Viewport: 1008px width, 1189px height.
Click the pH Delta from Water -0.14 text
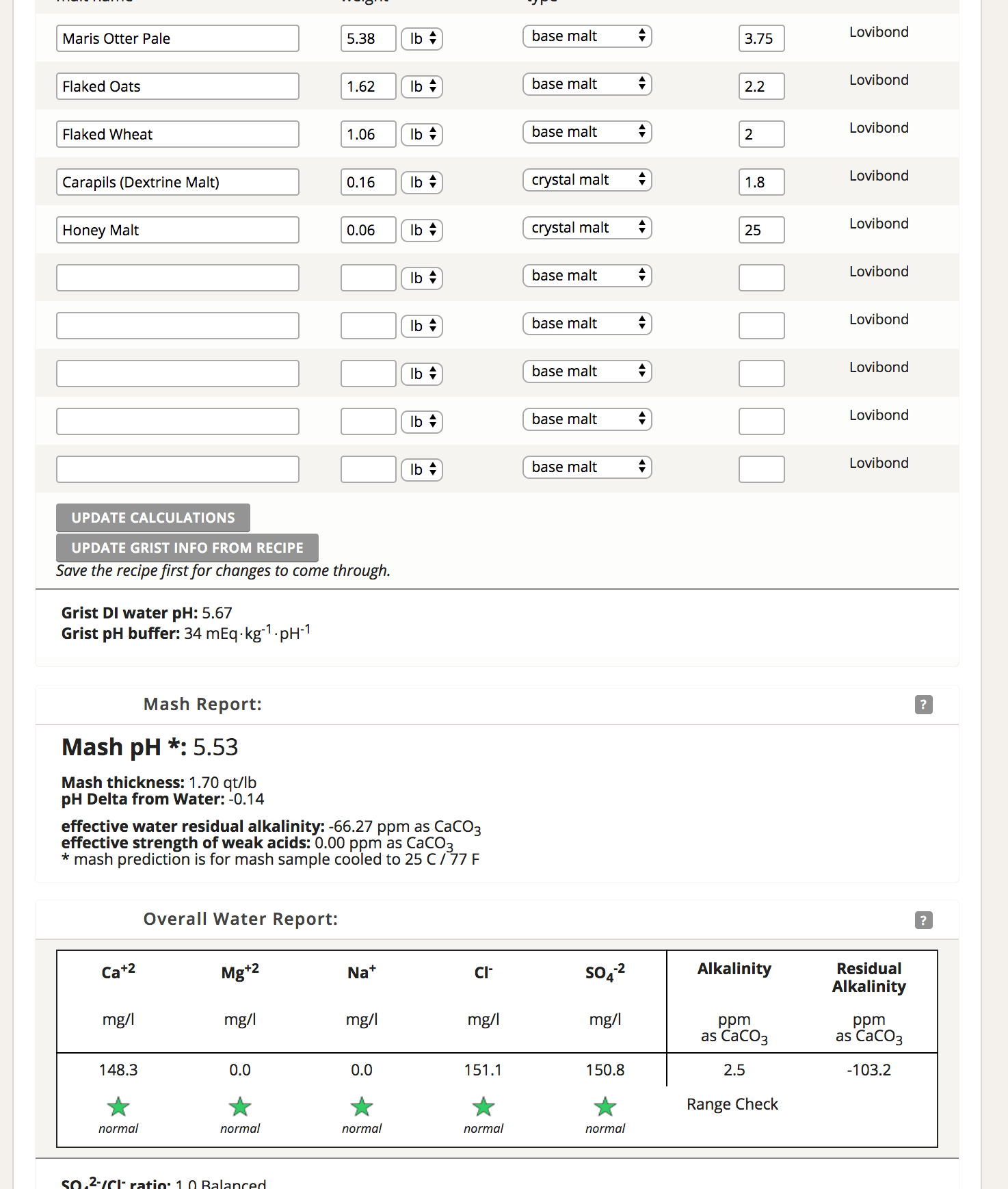coord(163,799)
